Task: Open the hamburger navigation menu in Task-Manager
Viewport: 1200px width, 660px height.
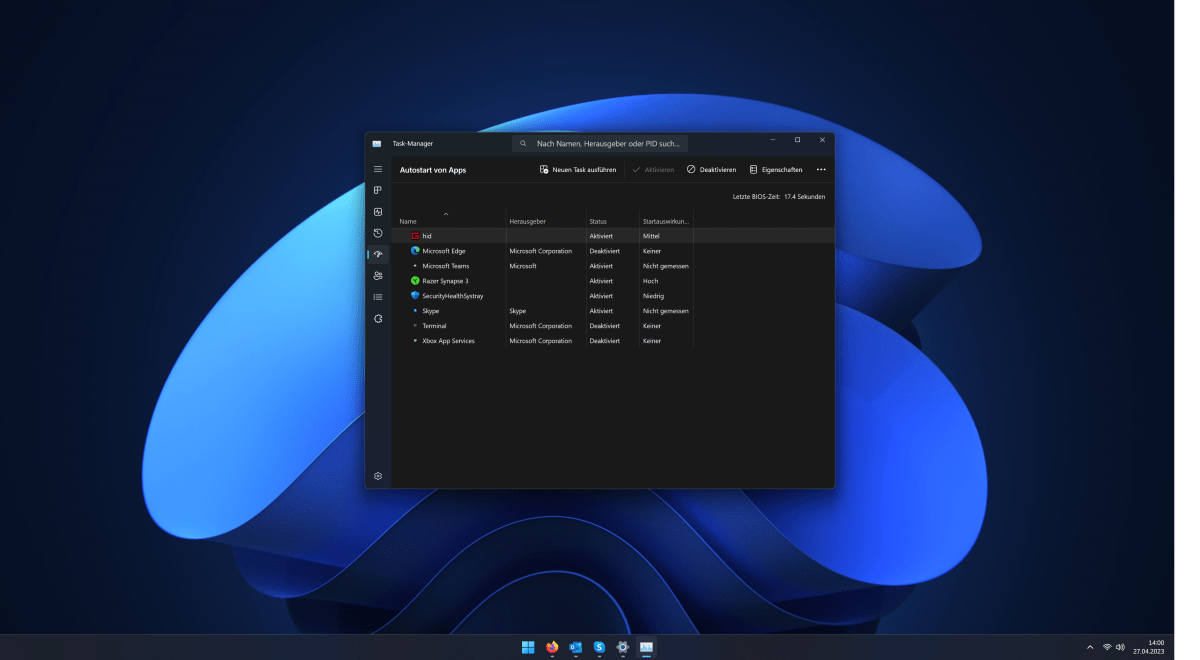Action: (378, 170)
